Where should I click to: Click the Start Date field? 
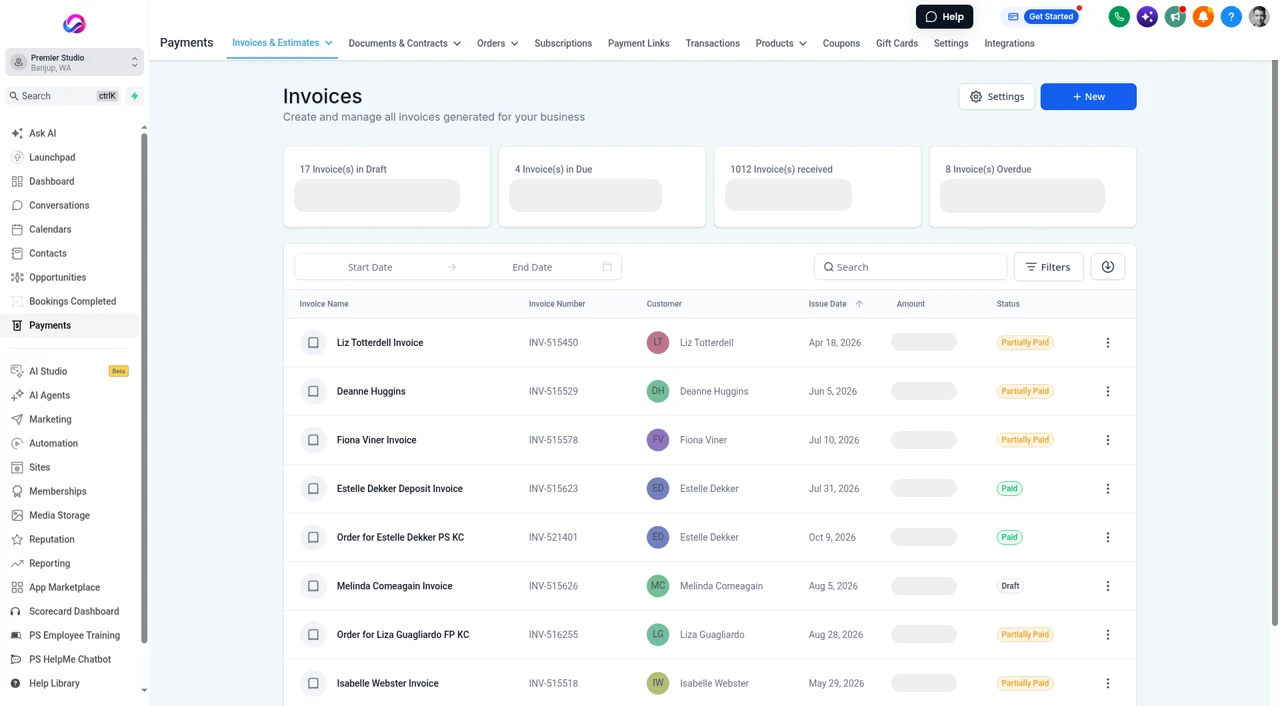(370, 267)
